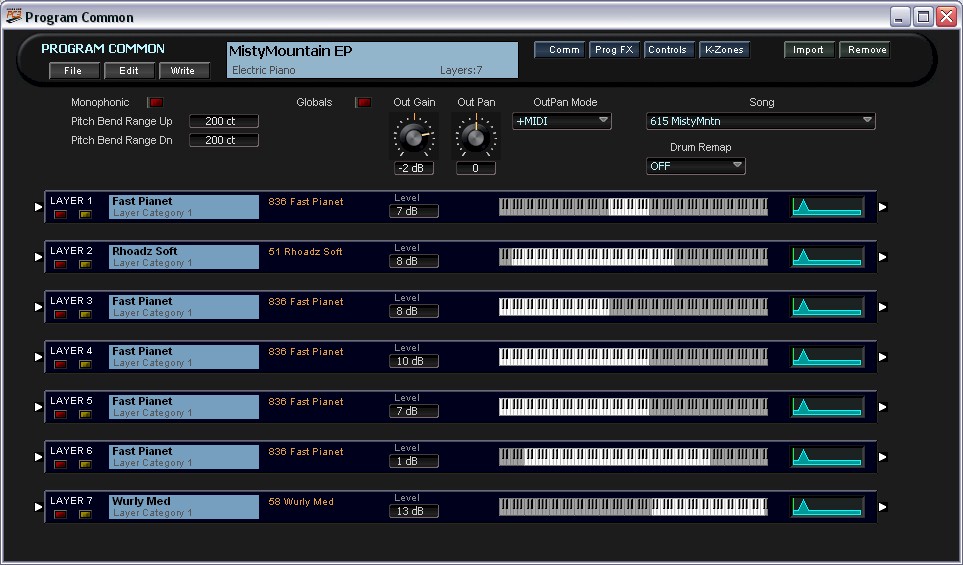Toggle Layer 4 red LED button
This screenshot has height=565, width=963.
[60, 364]
